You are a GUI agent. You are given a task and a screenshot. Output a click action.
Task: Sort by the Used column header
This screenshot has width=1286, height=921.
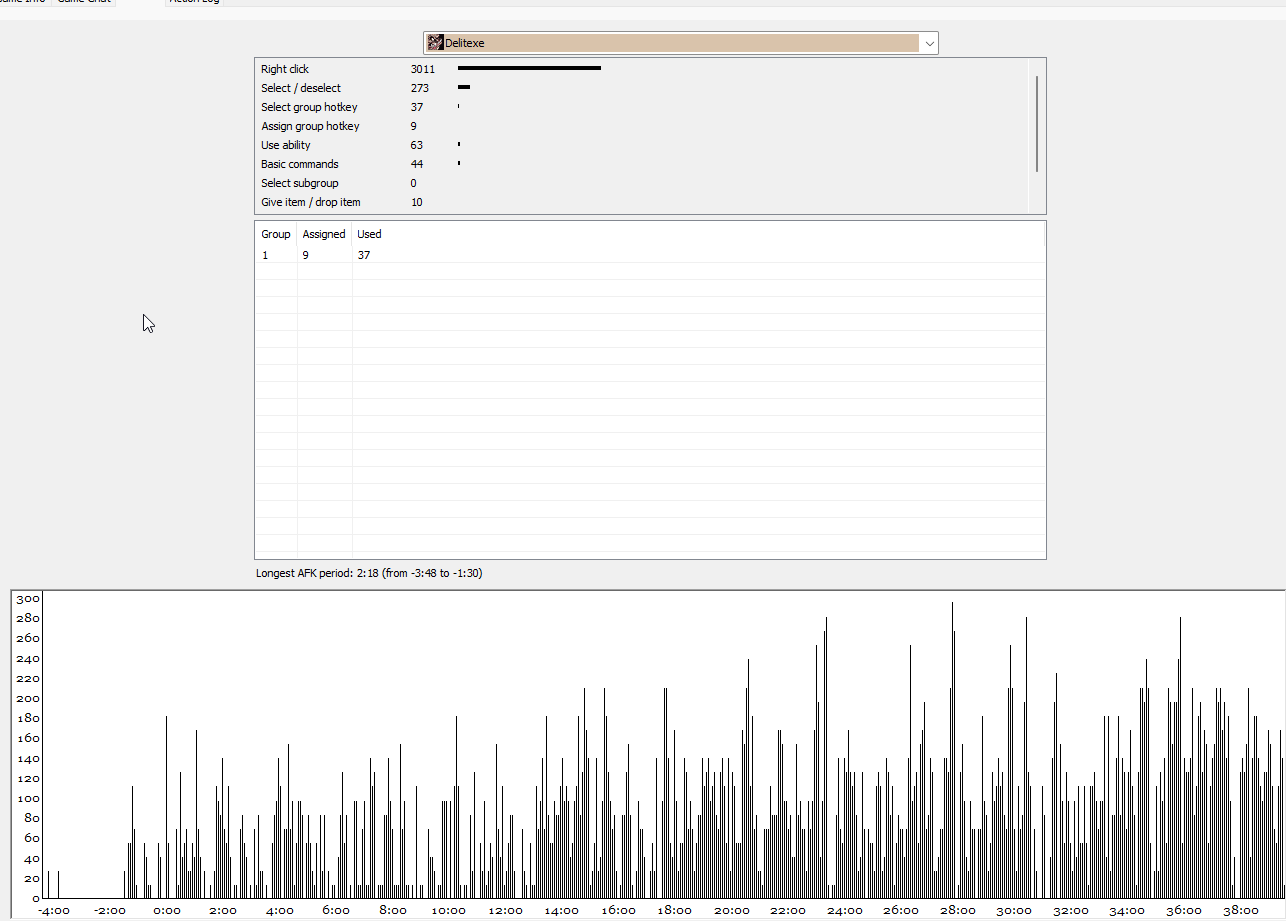tap(369, 234)
